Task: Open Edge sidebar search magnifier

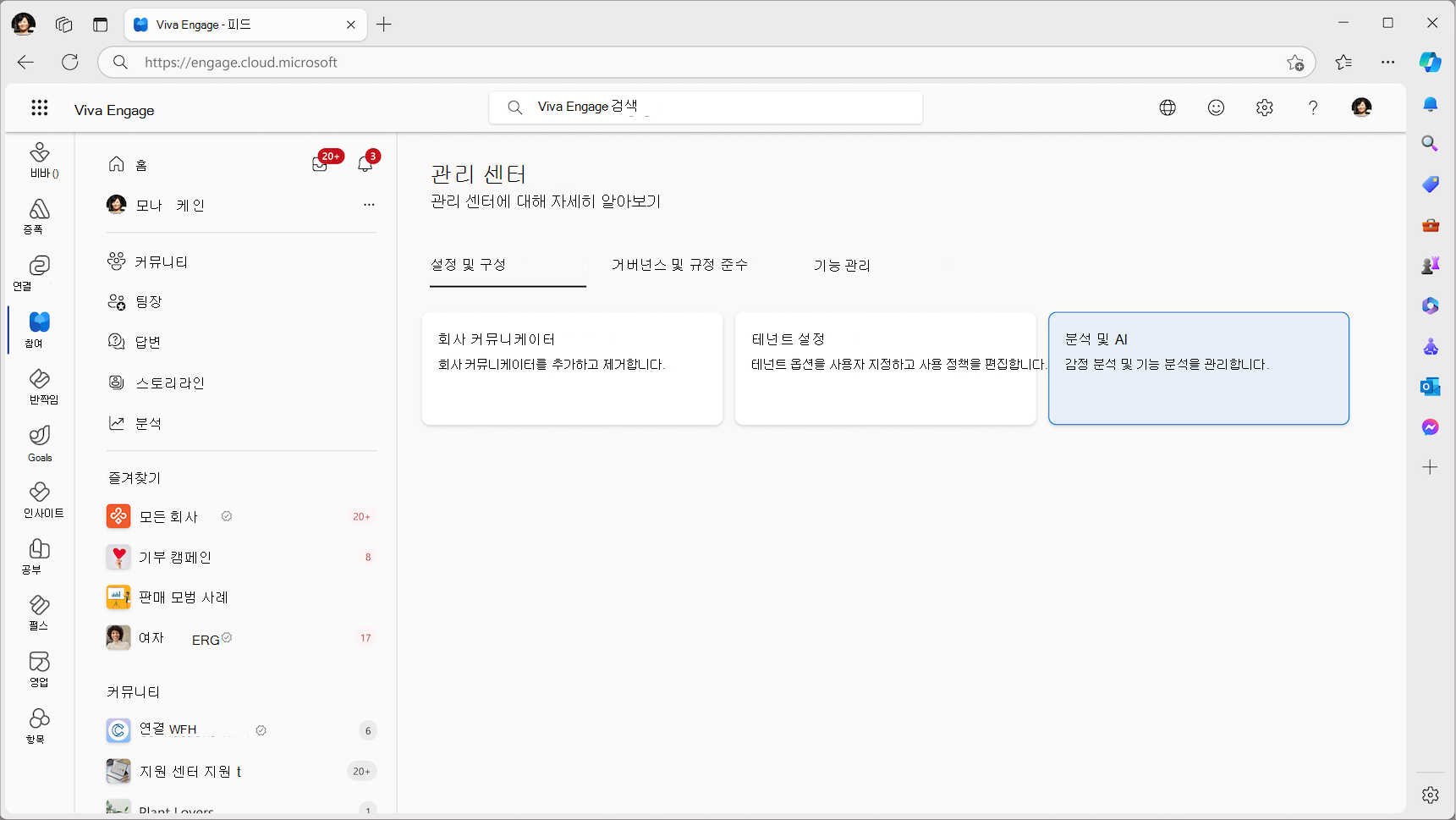Action: coord(1430,143)
